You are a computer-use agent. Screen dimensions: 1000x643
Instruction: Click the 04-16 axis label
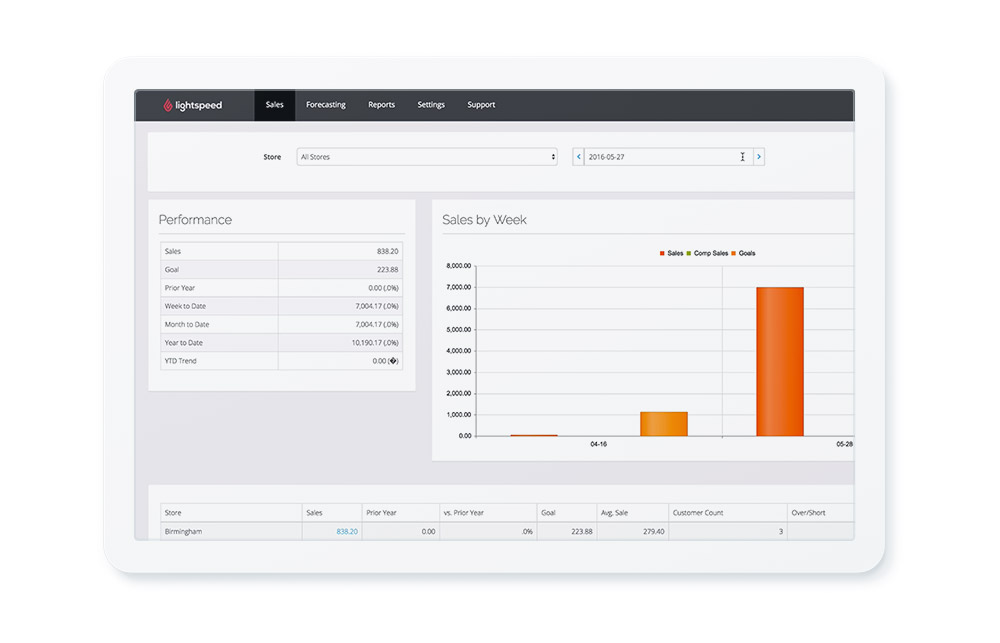(x=598, y=444)
